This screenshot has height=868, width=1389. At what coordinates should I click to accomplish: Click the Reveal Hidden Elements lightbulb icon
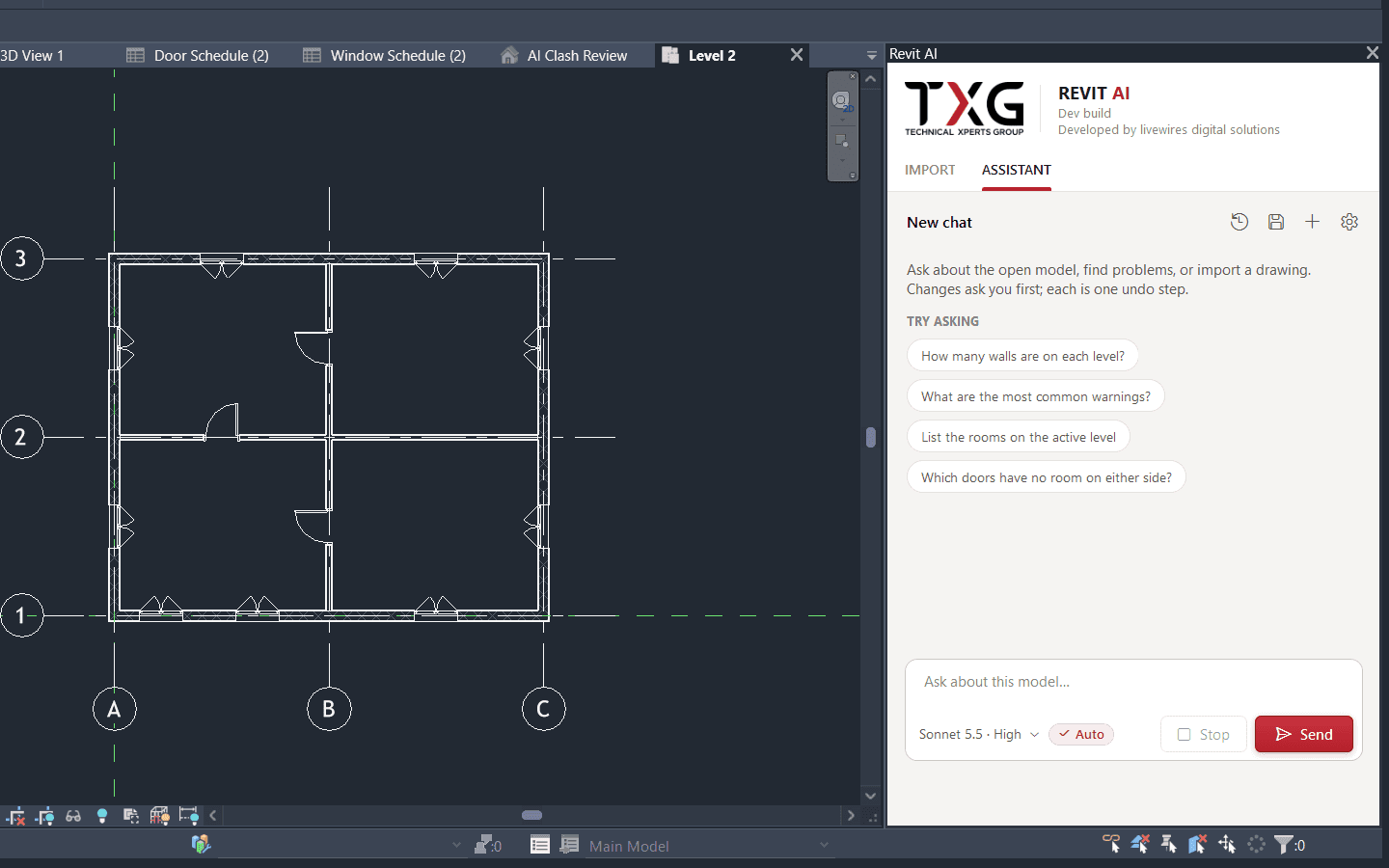(x=102, y=816)
